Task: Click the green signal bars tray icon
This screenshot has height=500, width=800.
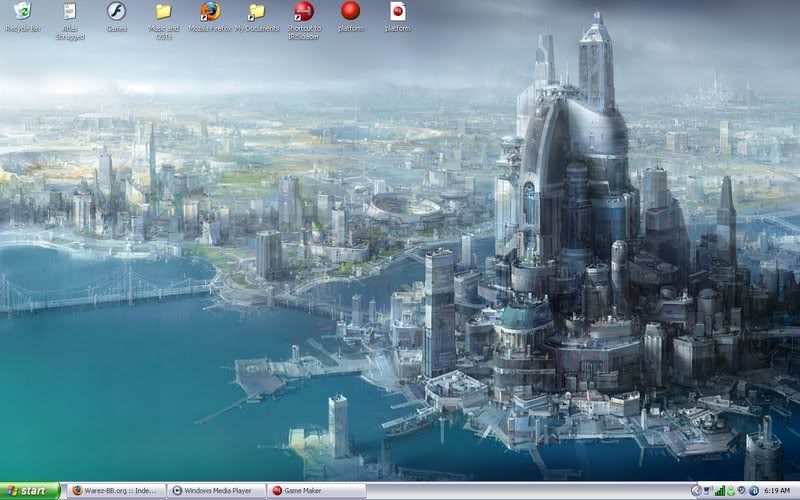Action: click(719, 491)
